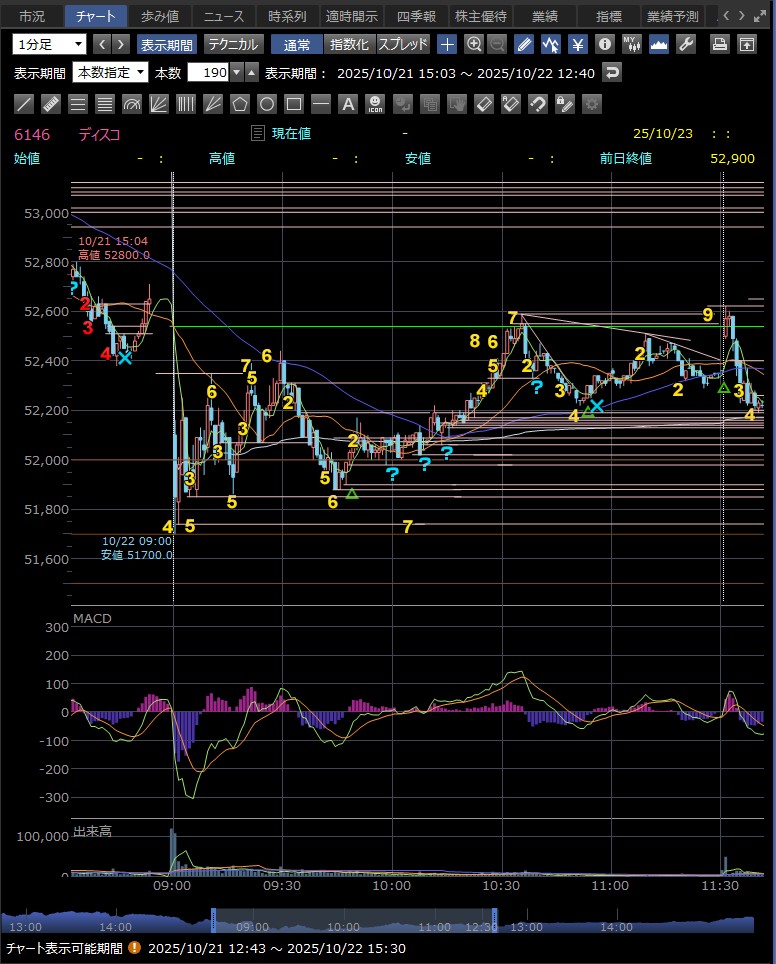Click the テクニカル button
This screenshot has height=964, width=776.
pyautogui.click(x=233, y=44)
